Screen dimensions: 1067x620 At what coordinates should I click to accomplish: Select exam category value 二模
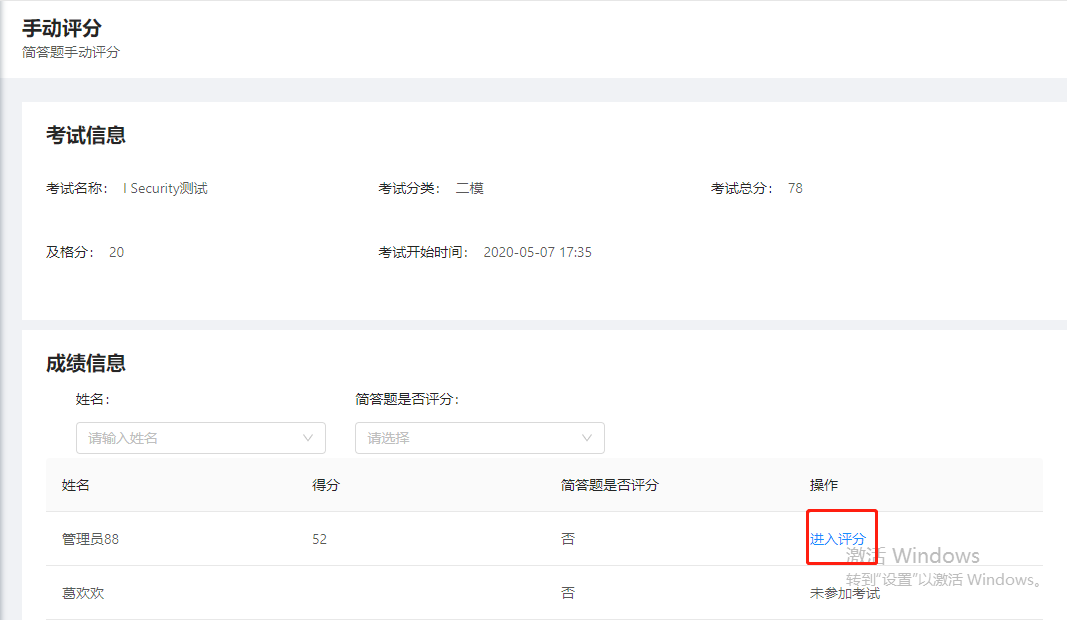[470, 189]
